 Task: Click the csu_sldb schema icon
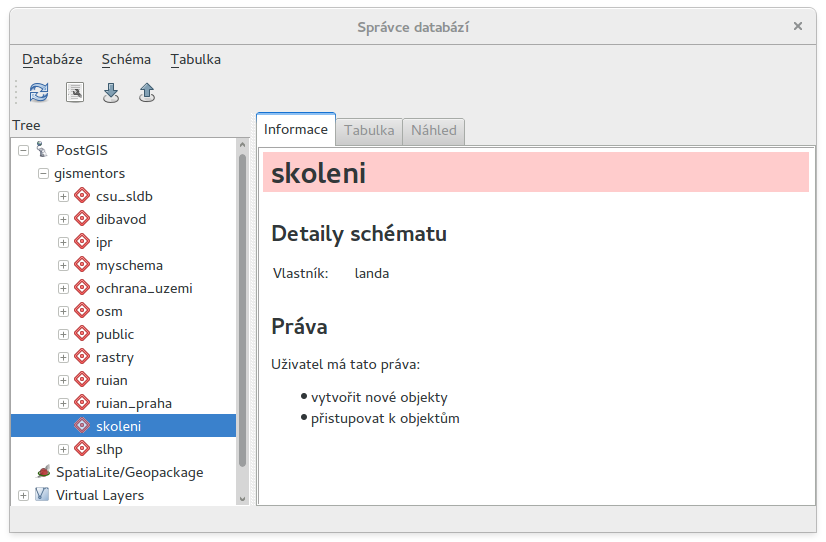coord(82,196)
